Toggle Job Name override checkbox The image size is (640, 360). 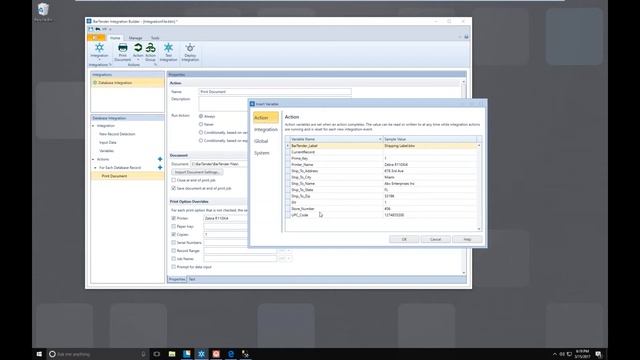click(173, 259)
